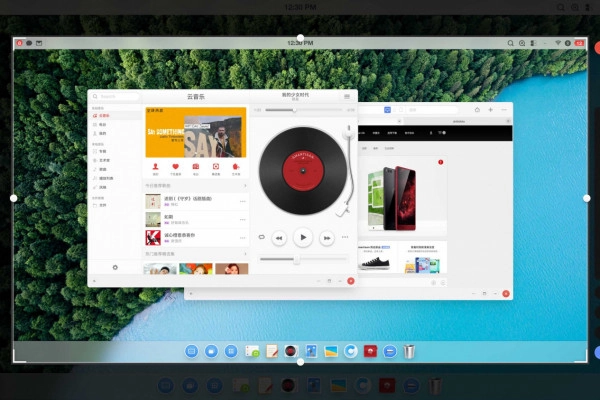Close the first browser tab
Image resolution: width=600 pixels, height=400 pixels.
tap(399, 121)
